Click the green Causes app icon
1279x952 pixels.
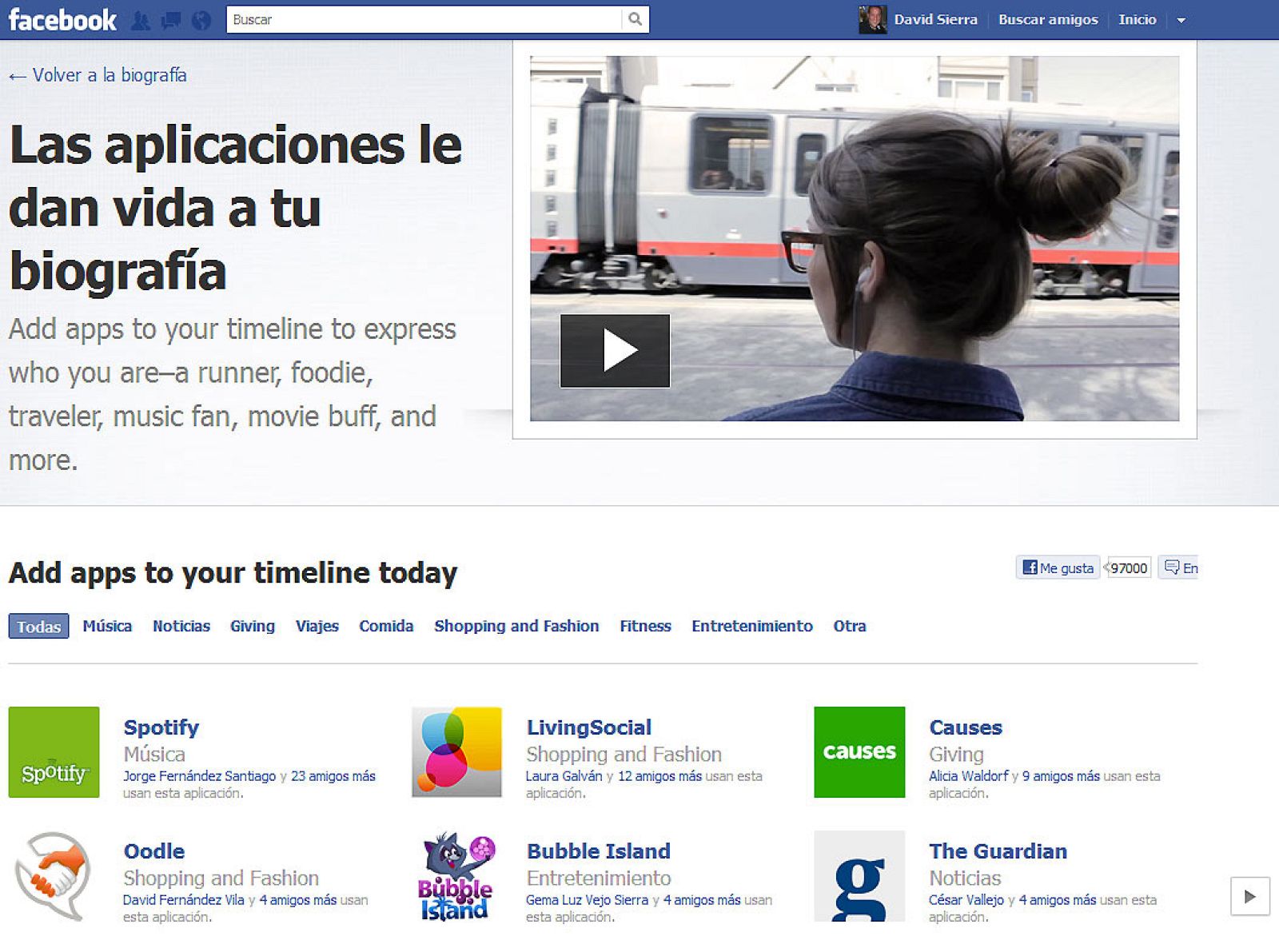pyautogui.click(x=859, y=752)
